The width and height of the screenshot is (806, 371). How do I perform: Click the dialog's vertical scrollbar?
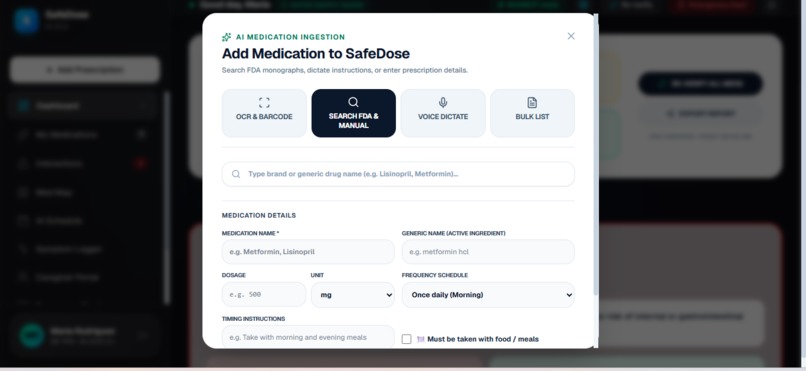[x=596, y=154]
